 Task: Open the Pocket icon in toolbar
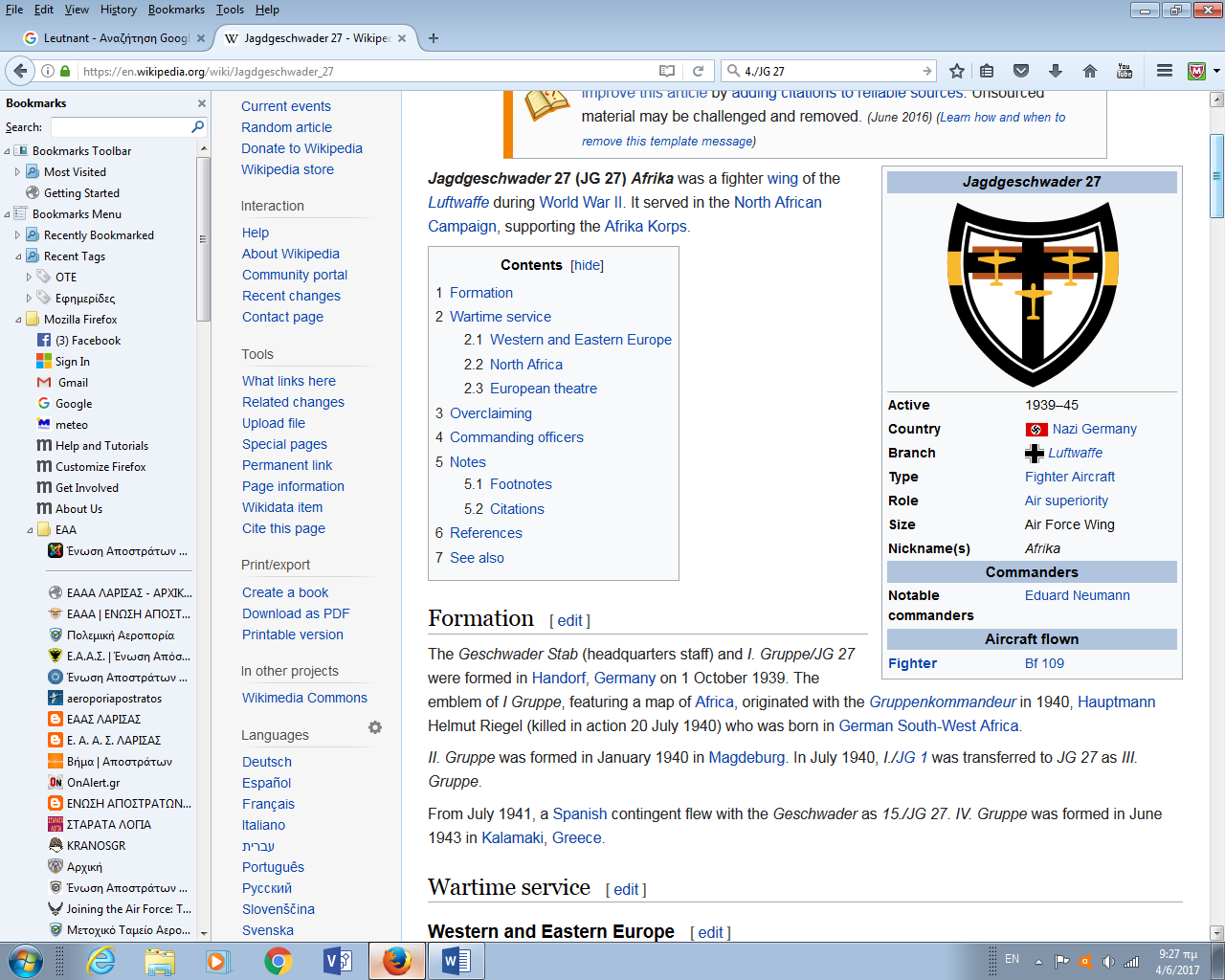(x=1021, y=71)
